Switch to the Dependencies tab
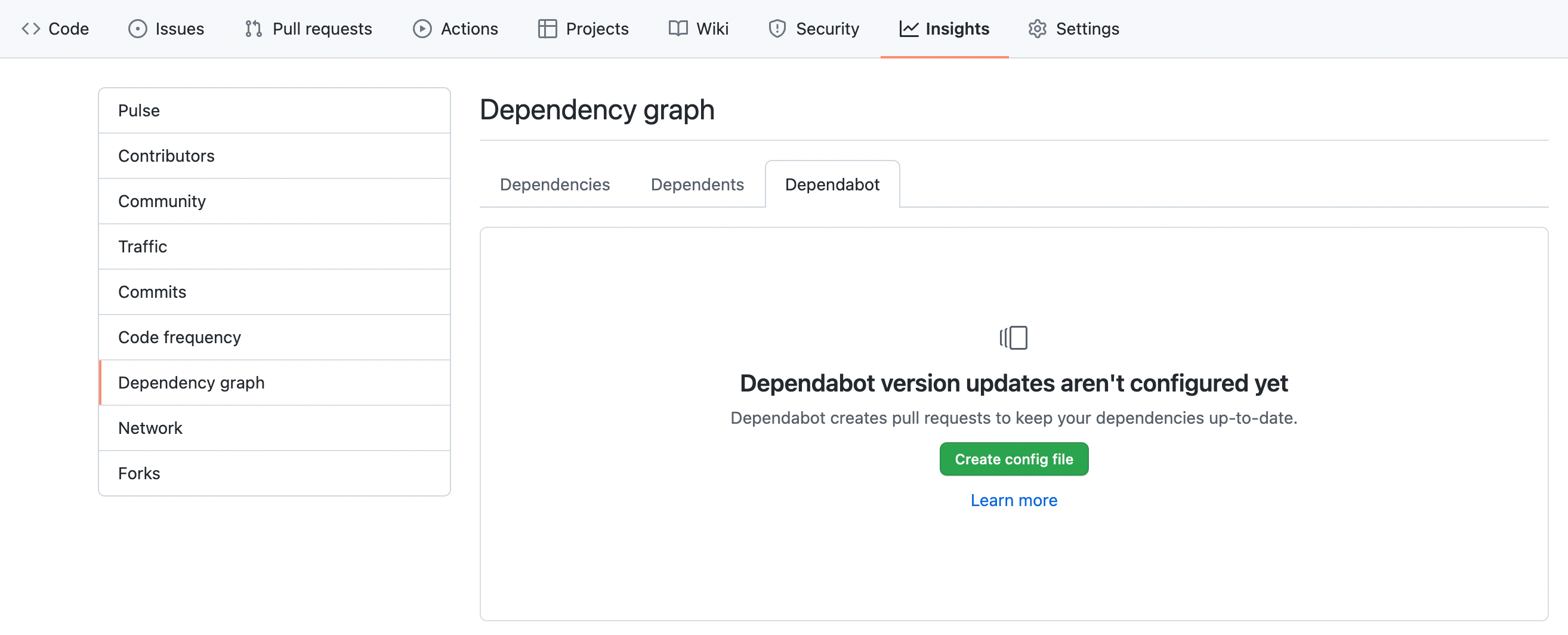The height and width of the screenshot is (635, 1568). point(554,184)
